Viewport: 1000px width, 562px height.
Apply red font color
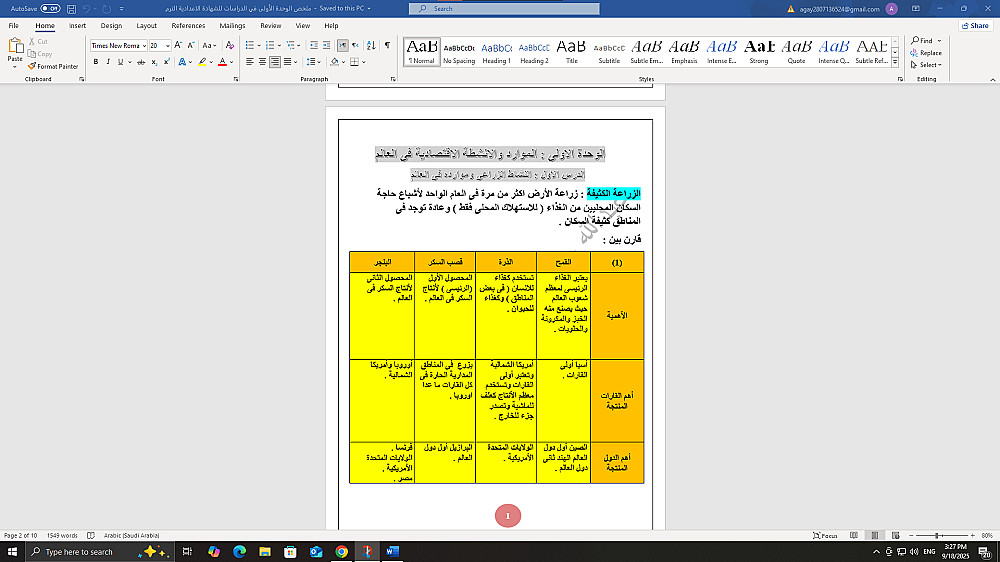point(222,62)
